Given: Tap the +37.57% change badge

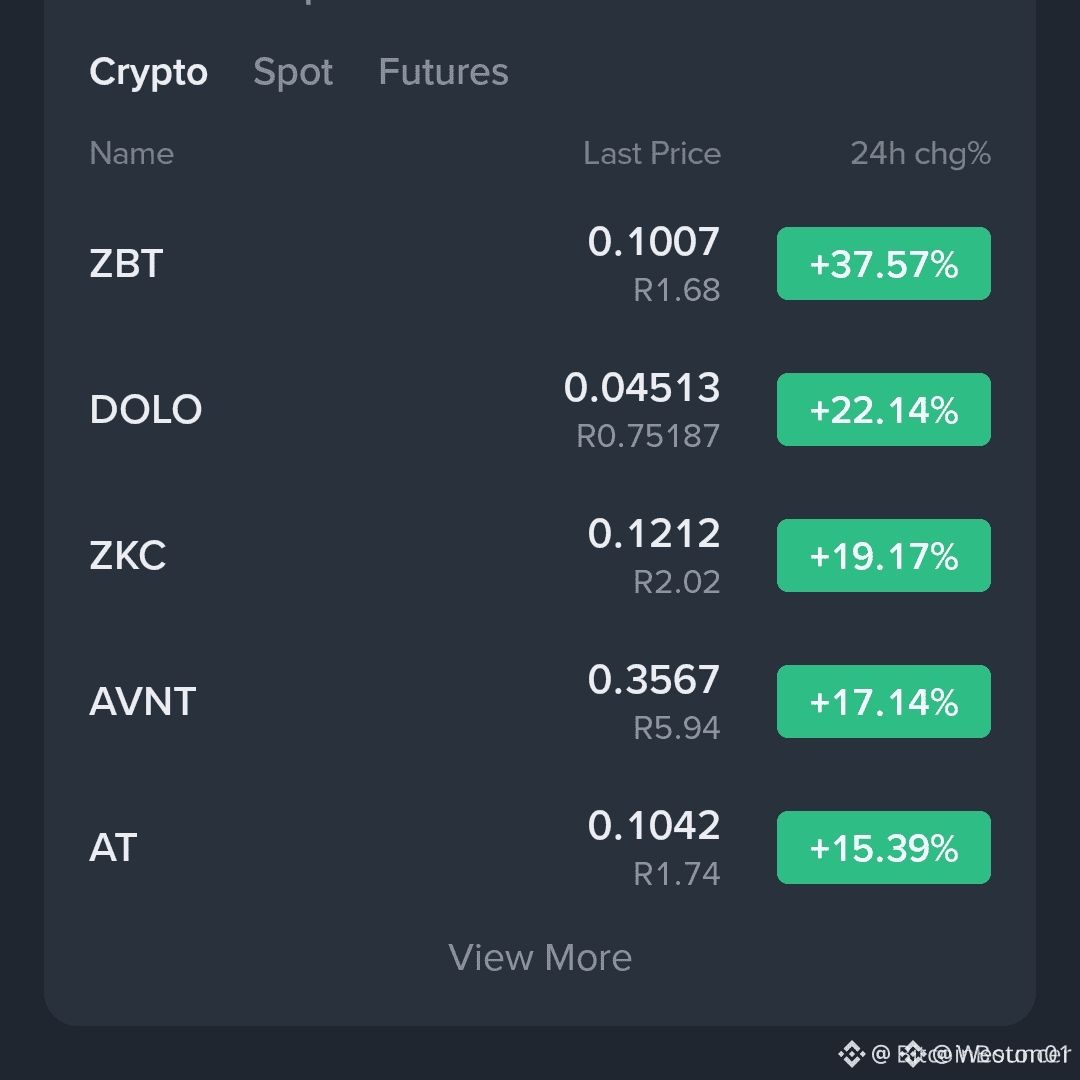Looking at the screenshot, I should tap(884, 264).
